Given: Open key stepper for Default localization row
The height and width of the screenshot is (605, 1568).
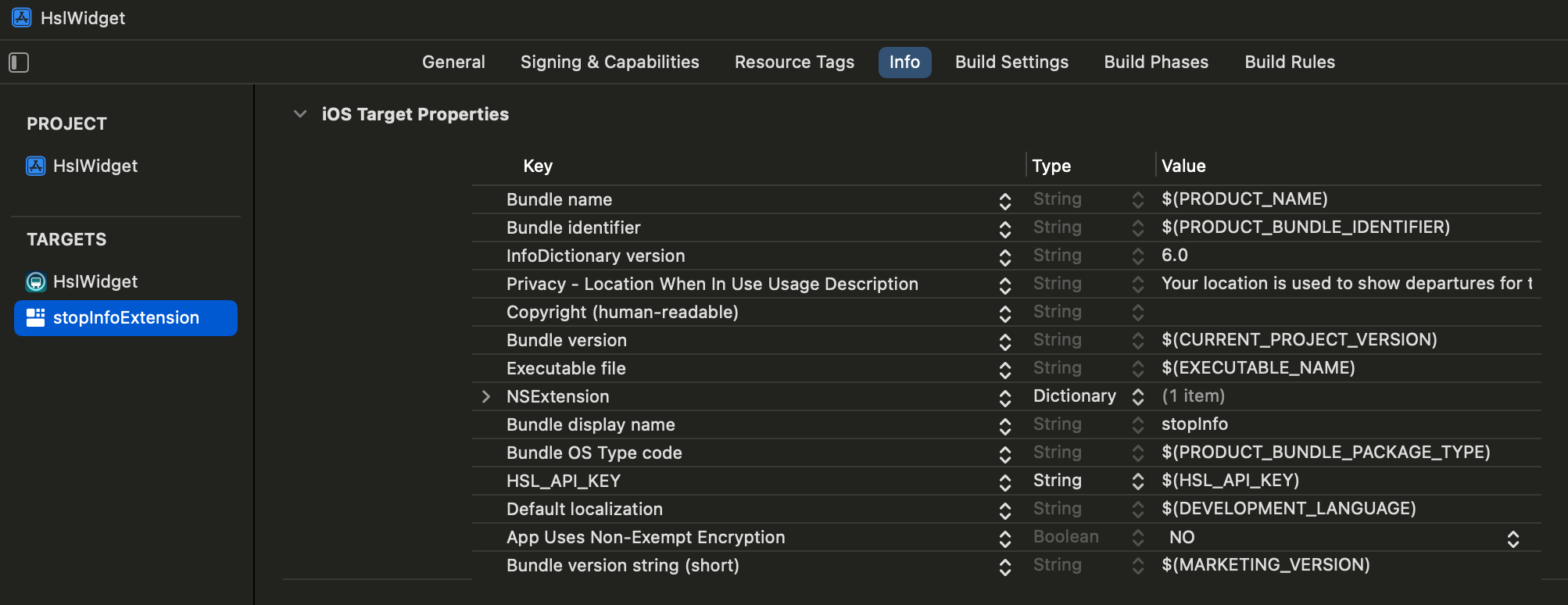Looking at the screenshot, I should 1005,510.
